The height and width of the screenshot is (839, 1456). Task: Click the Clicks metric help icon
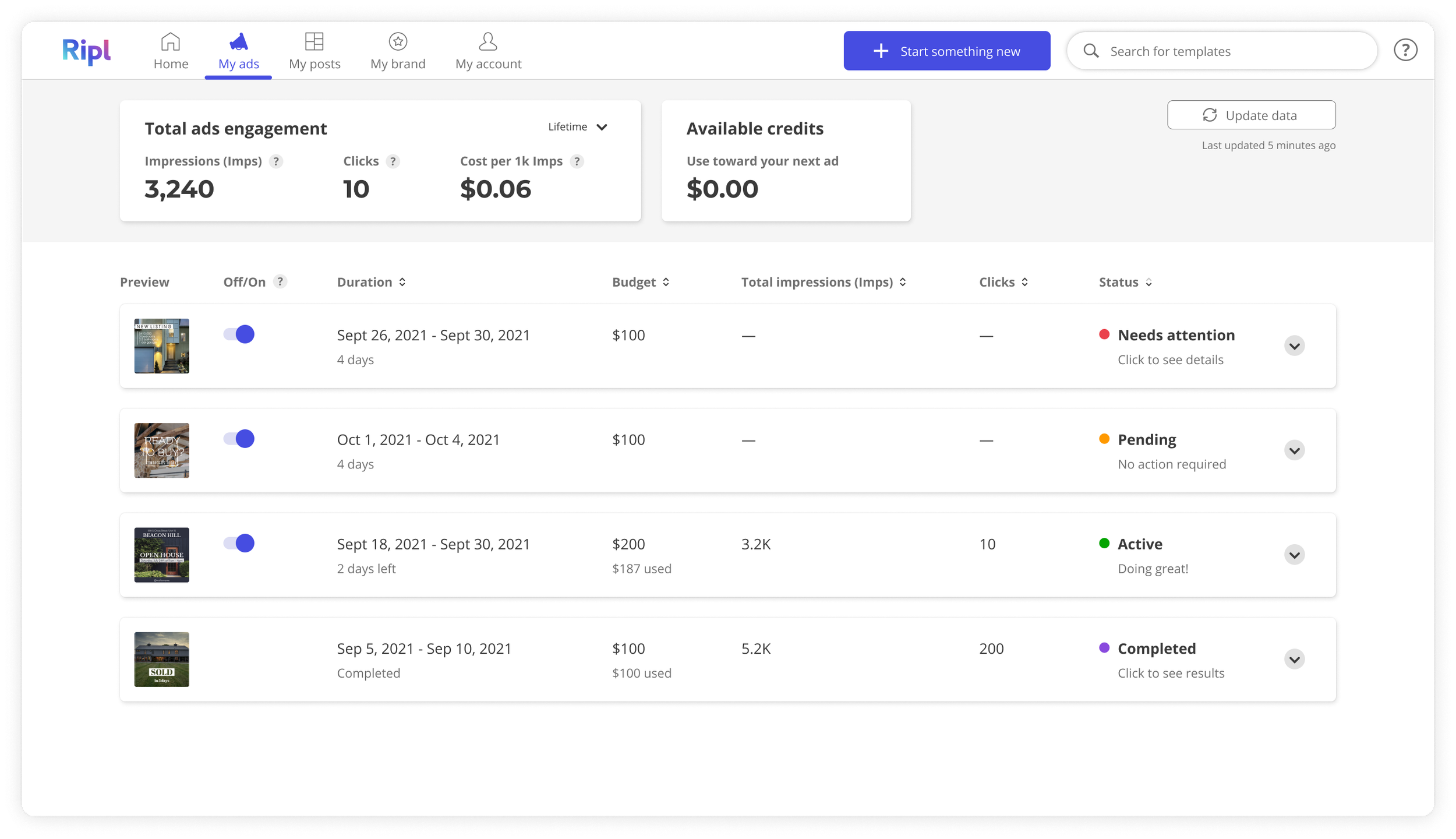[x=393, y=161]
